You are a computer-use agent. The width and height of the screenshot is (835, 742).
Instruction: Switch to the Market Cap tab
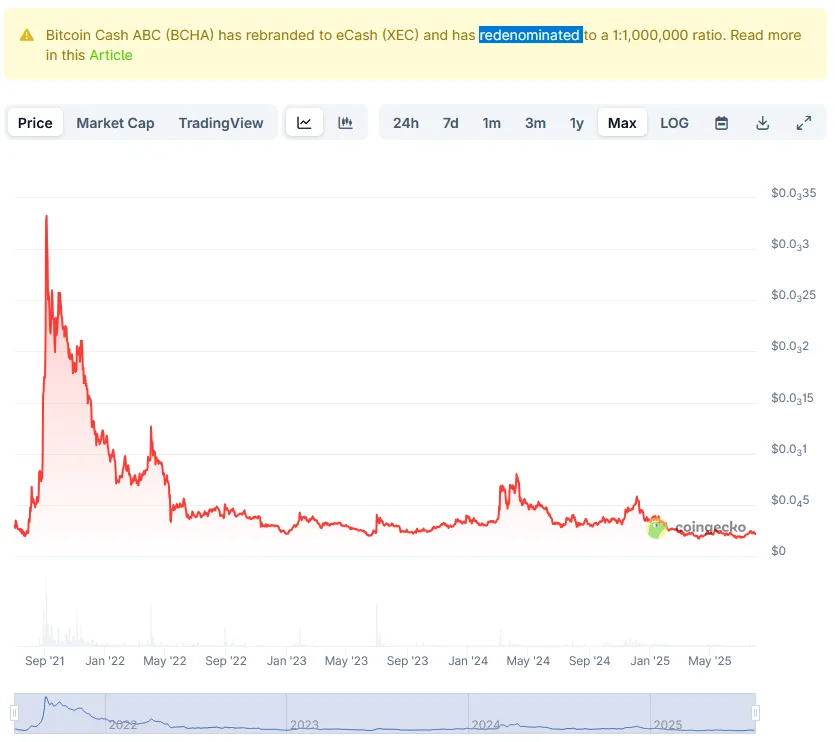(115, 123)
